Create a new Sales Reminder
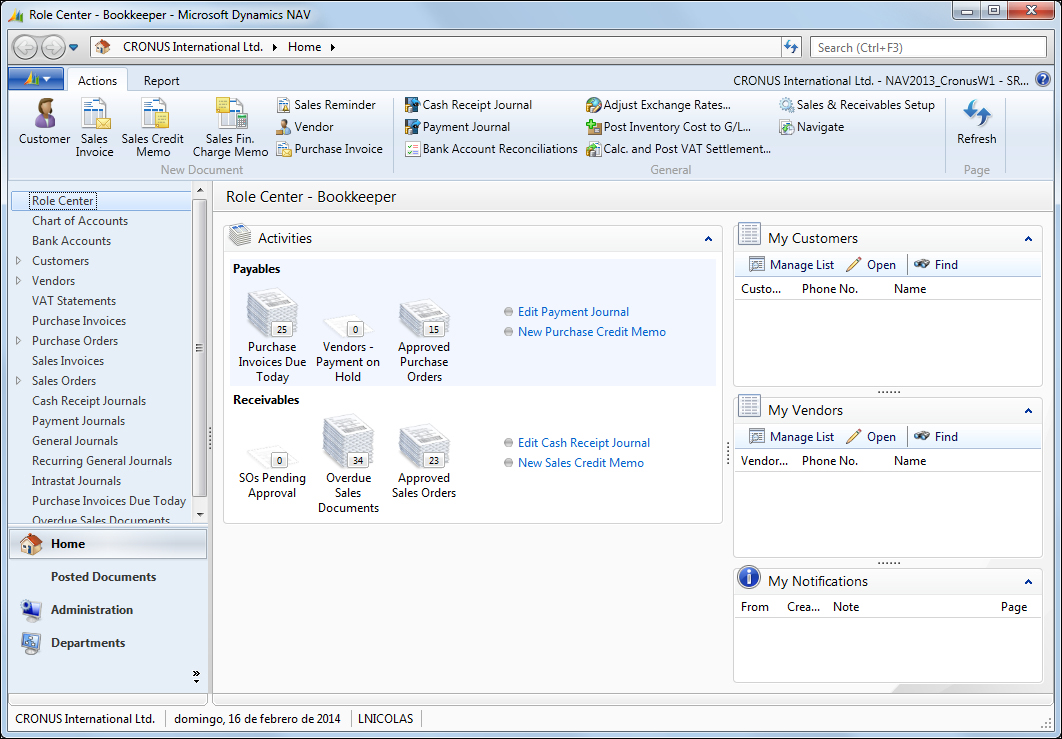This screenshot has height=739, width=1062. tap(326, 105)
